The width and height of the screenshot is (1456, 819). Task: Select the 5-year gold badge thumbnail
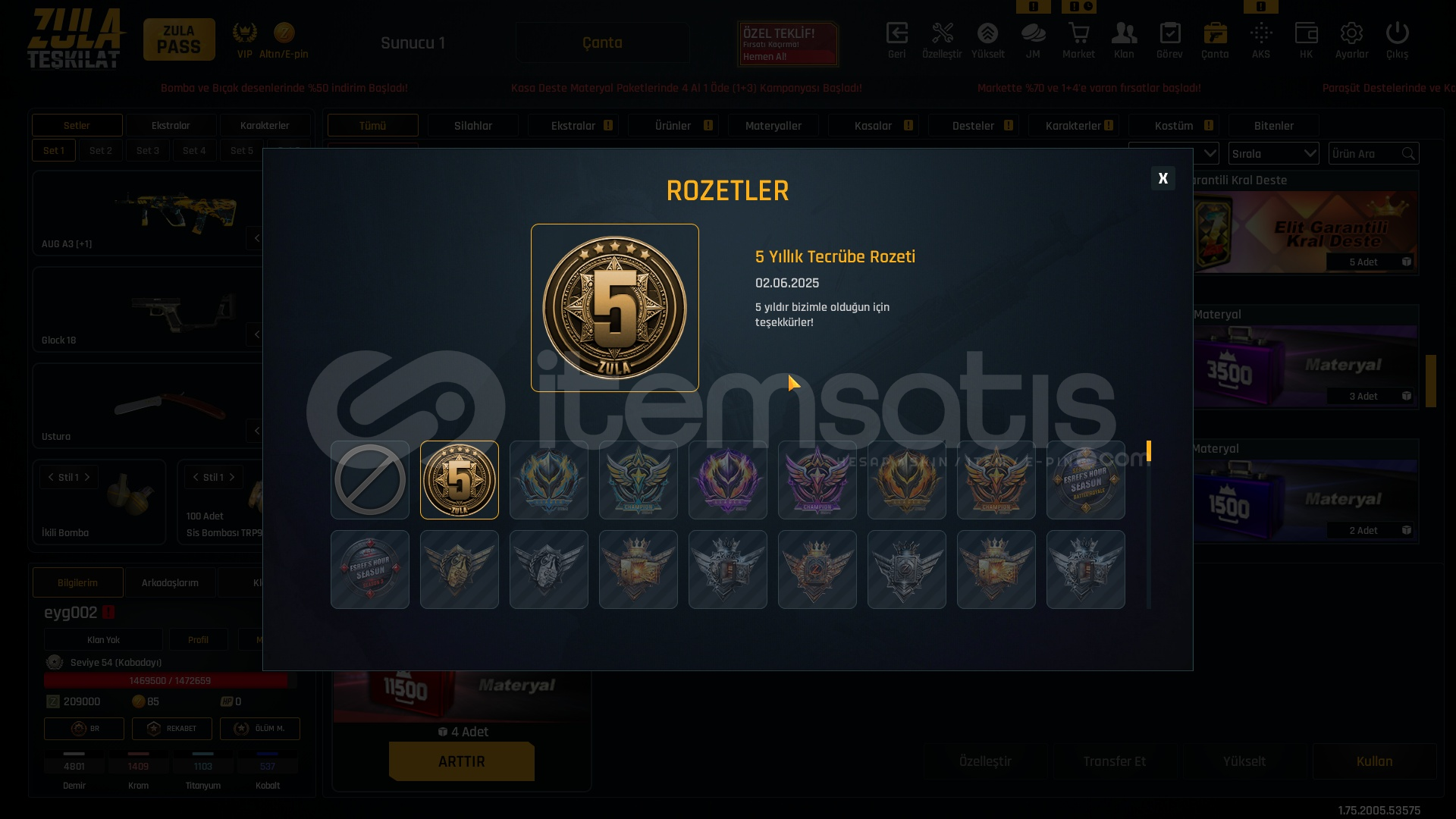[x=460, y=480]
